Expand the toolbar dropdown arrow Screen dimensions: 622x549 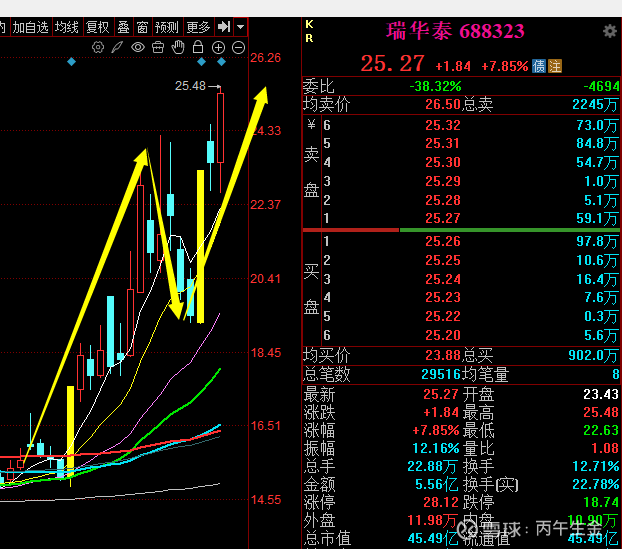[x=240, y=27]
